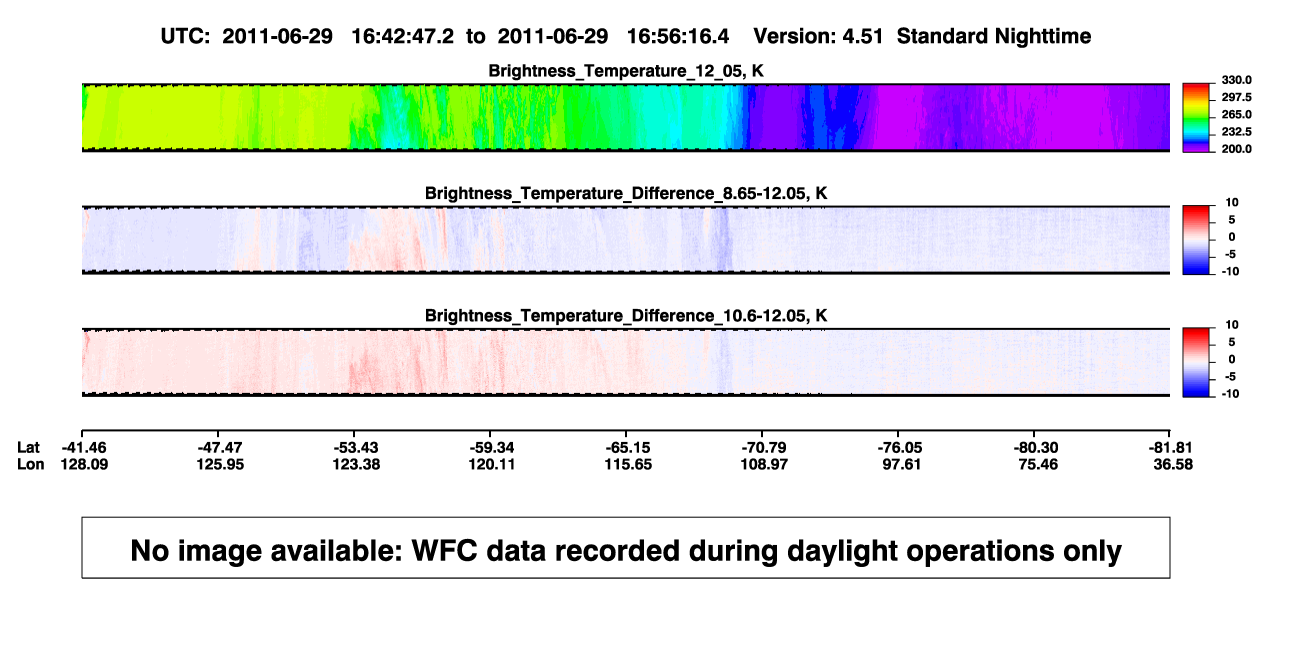The image size is (1300, 667).
Task: Click latitude value -81.81
Action: 1170,447
